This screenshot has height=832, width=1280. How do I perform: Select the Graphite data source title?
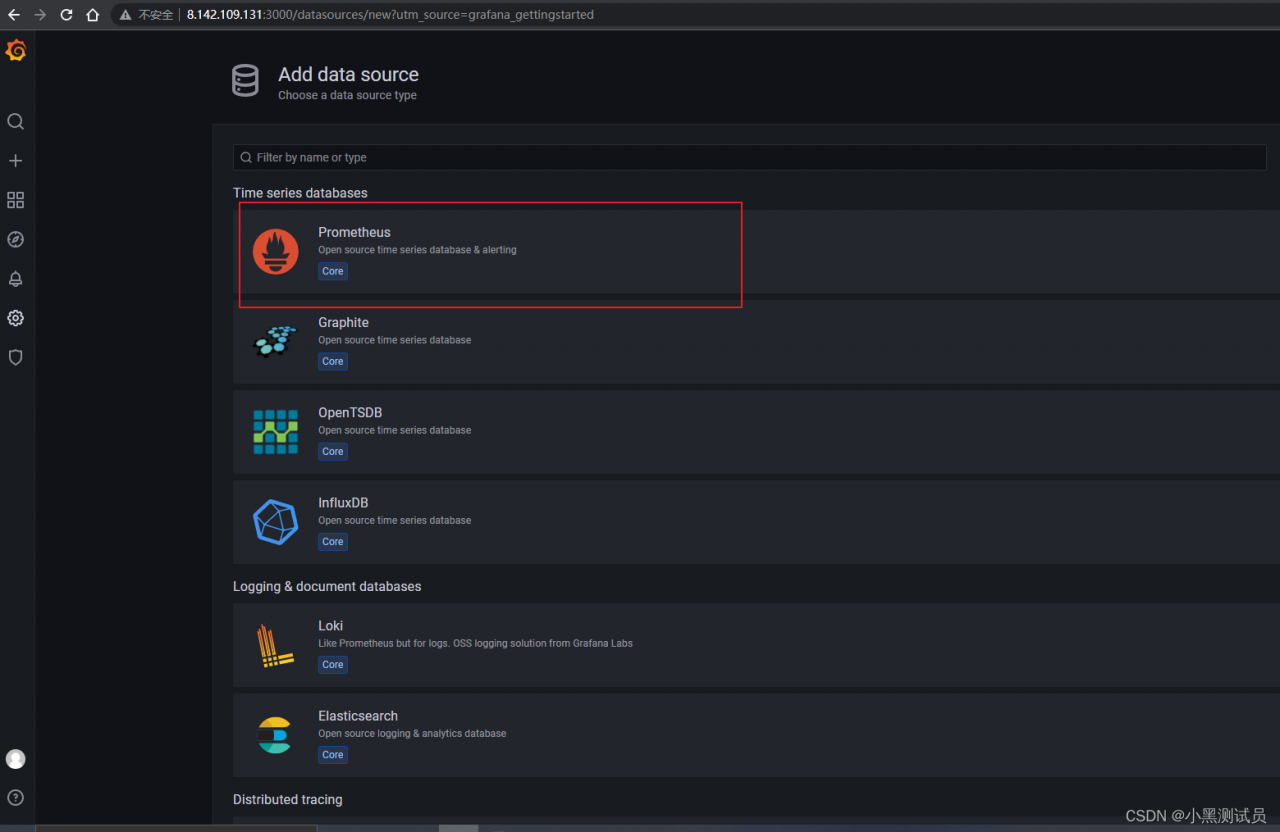343,322
